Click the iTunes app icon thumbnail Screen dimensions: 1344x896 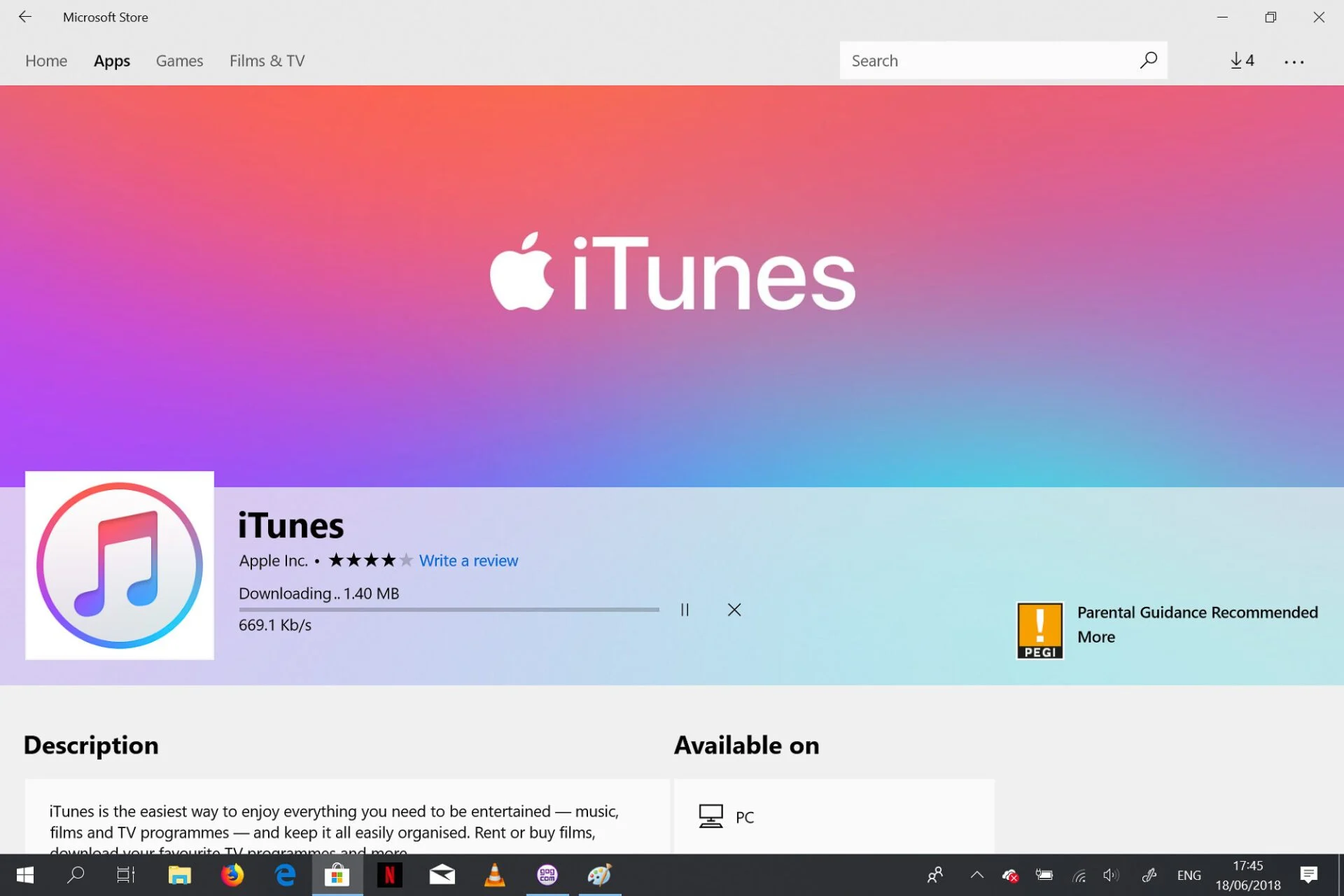pyautogui.click(x=120, y=565)
